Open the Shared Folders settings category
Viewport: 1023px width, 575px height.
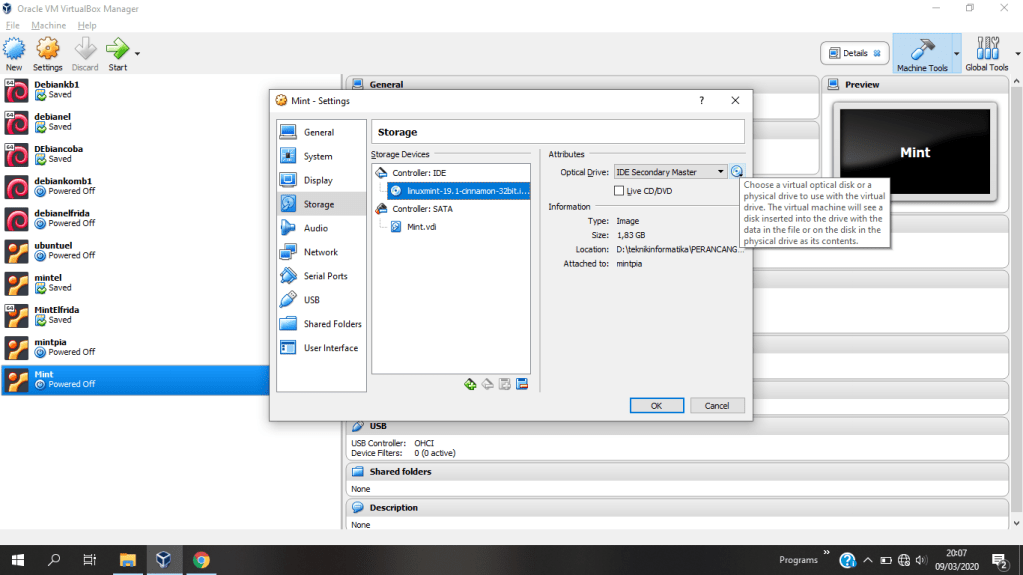332,324
